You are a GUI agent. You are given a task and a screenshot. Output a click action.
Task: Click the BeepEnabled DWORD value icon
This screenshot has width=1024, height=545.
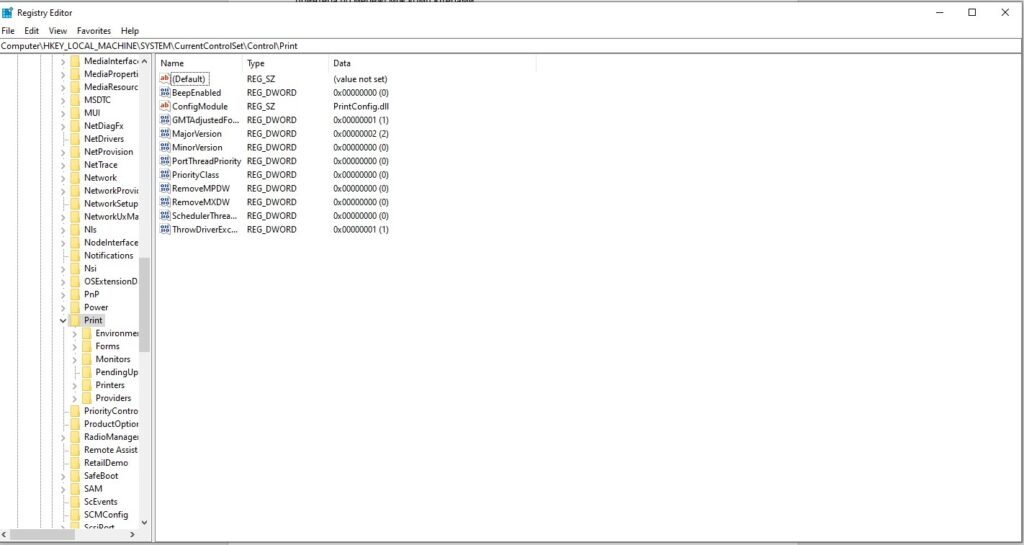[x=165, y=93]
